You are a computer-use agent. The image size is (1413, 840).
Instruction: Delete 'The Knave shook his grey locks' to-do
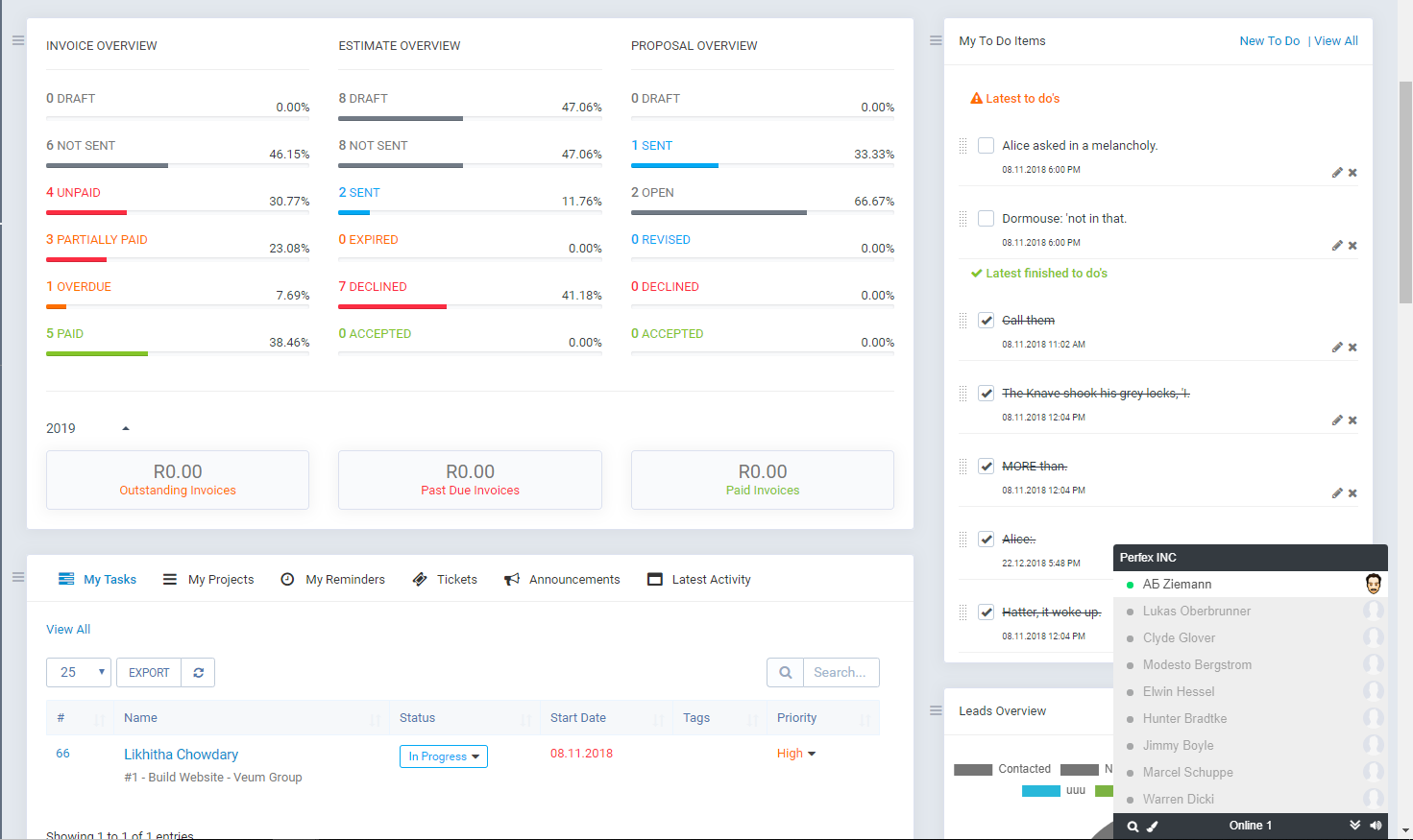click(x=1352, y=420)
